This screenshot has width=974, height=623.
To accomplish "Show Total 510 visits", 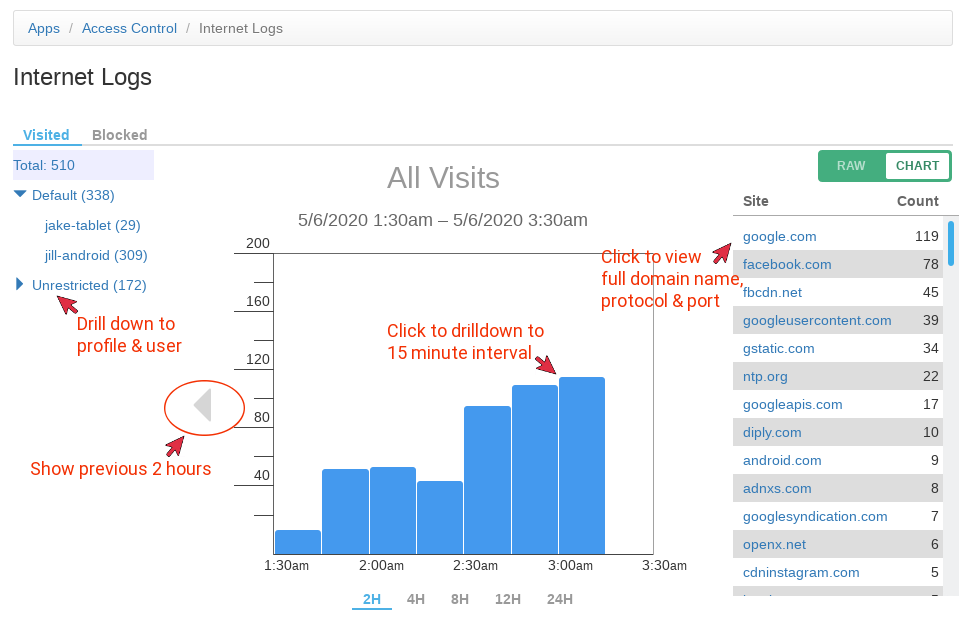I will click(x=44, y=165).
